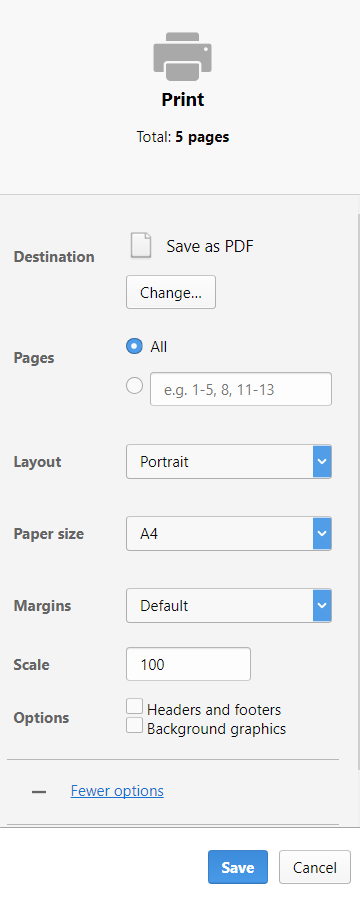Select the All pages radio button
360x902 pixels.
pos(134,346)
